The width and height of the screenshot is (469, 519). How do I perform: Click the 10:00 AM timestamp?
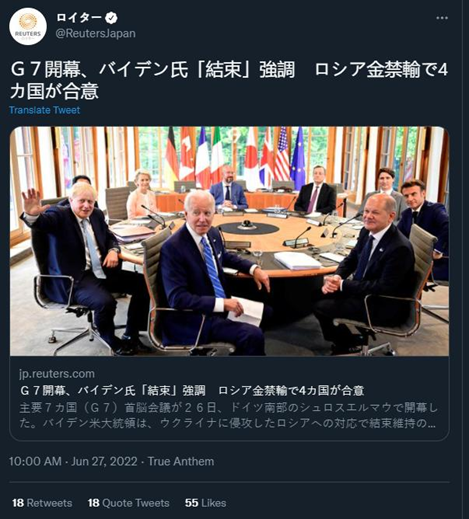(x=35, y=462)
